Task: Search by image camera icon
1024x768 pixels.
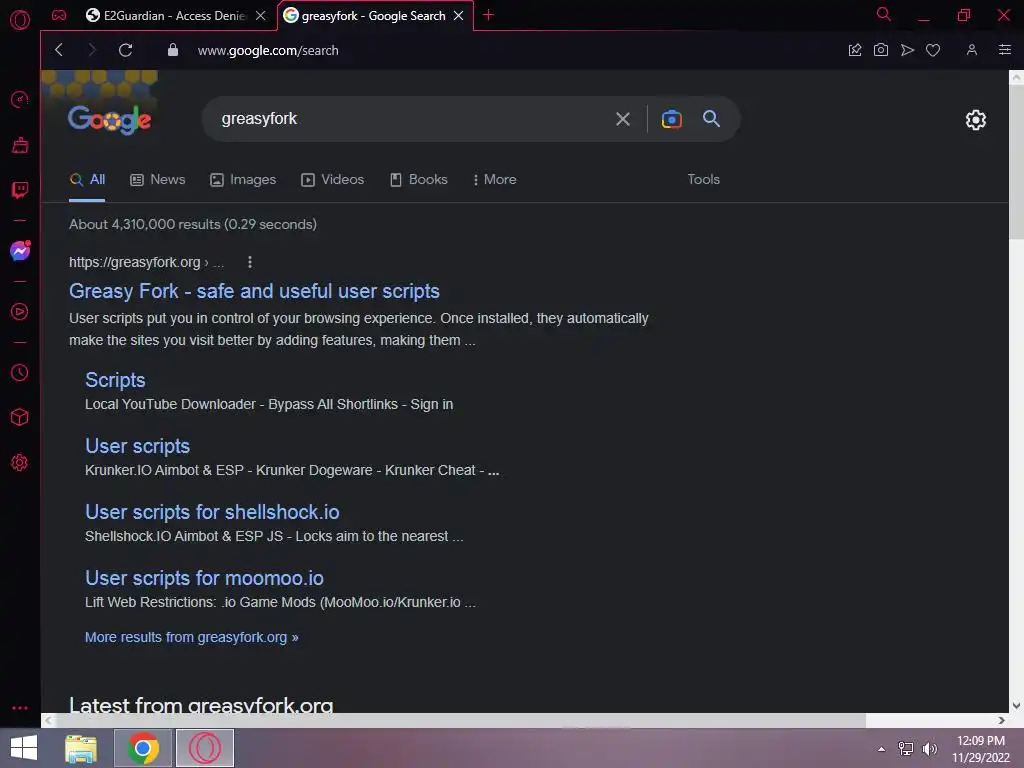Action: coord(671,119)
